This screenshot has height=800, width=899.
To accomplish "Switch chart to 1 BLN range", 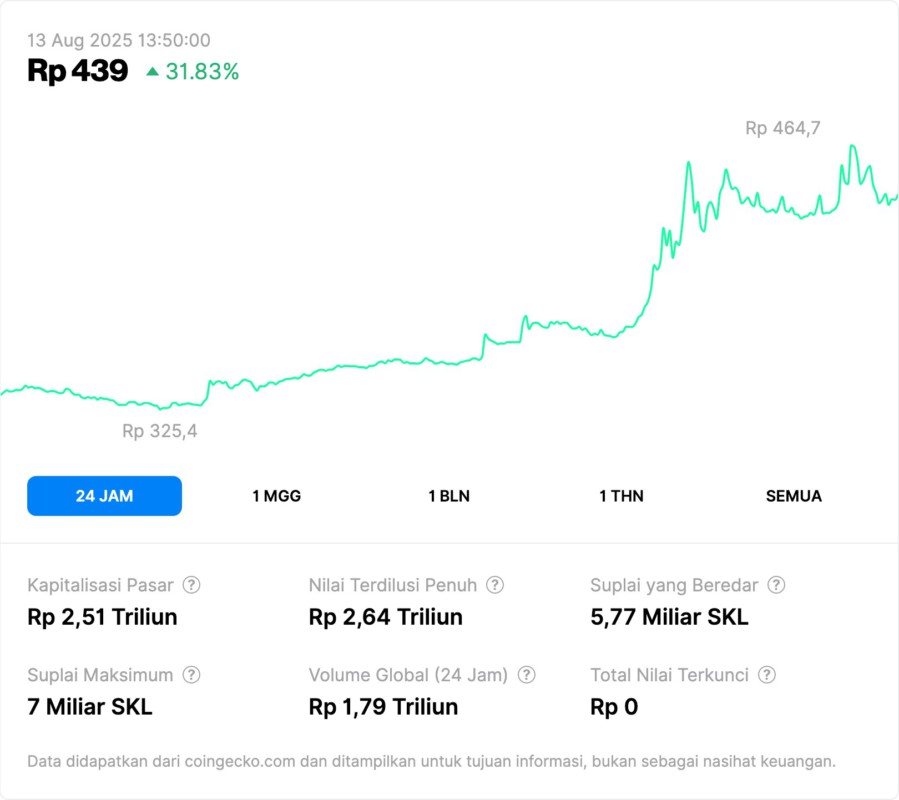I will (449, 496).
